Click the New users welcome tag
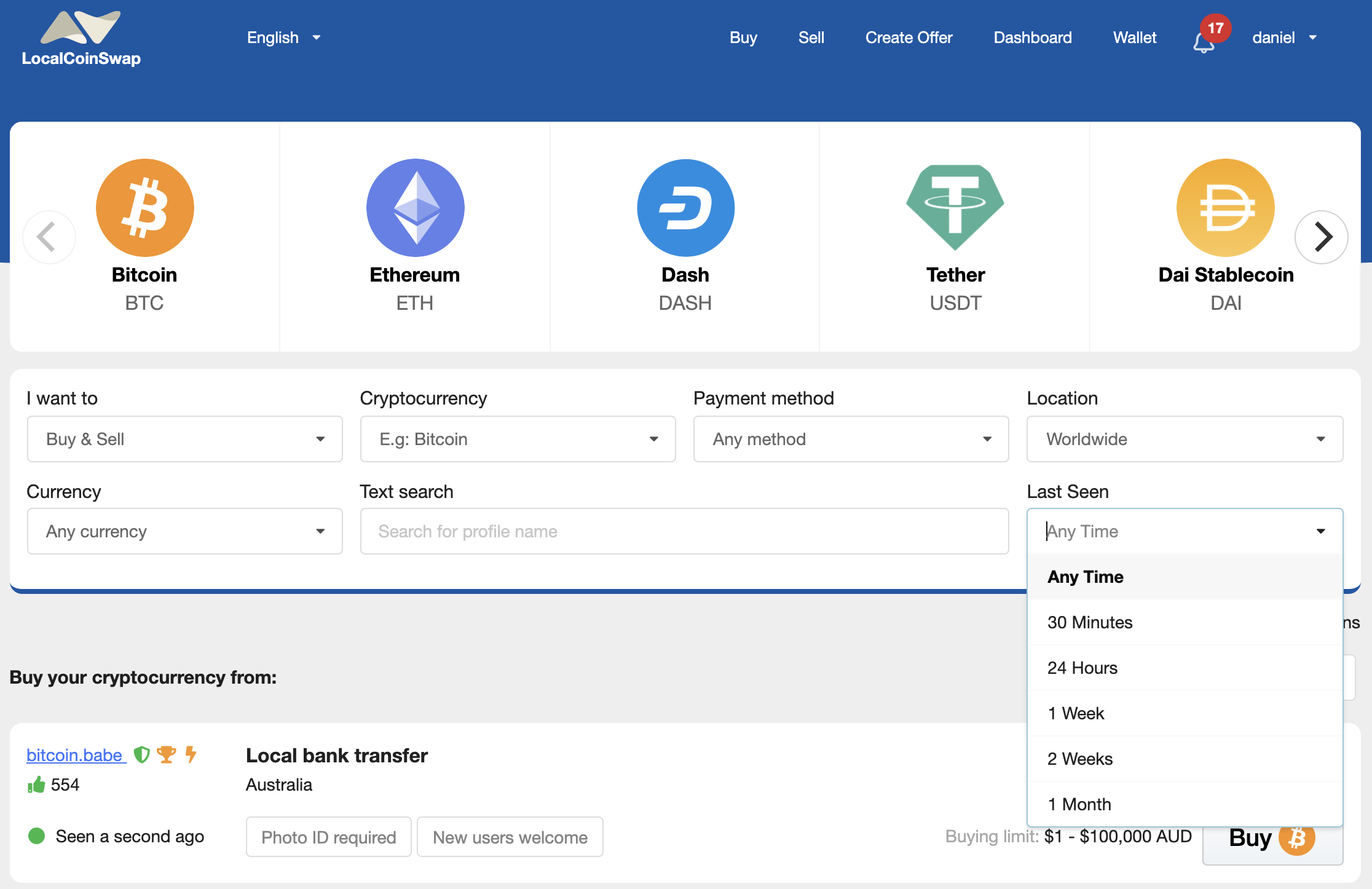The image size is (1372, 889). click(x=510, y=837)
